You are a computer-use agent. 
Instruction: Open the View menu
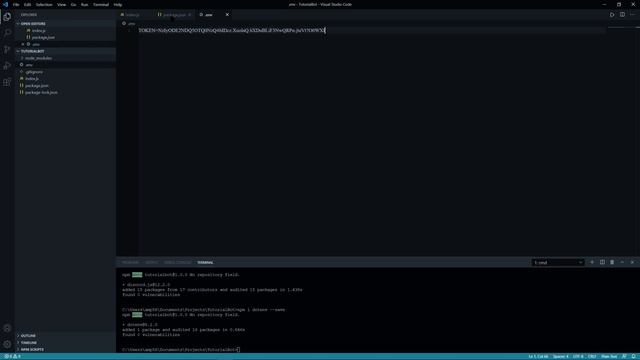pyautogui.click(x=61, y=4)
